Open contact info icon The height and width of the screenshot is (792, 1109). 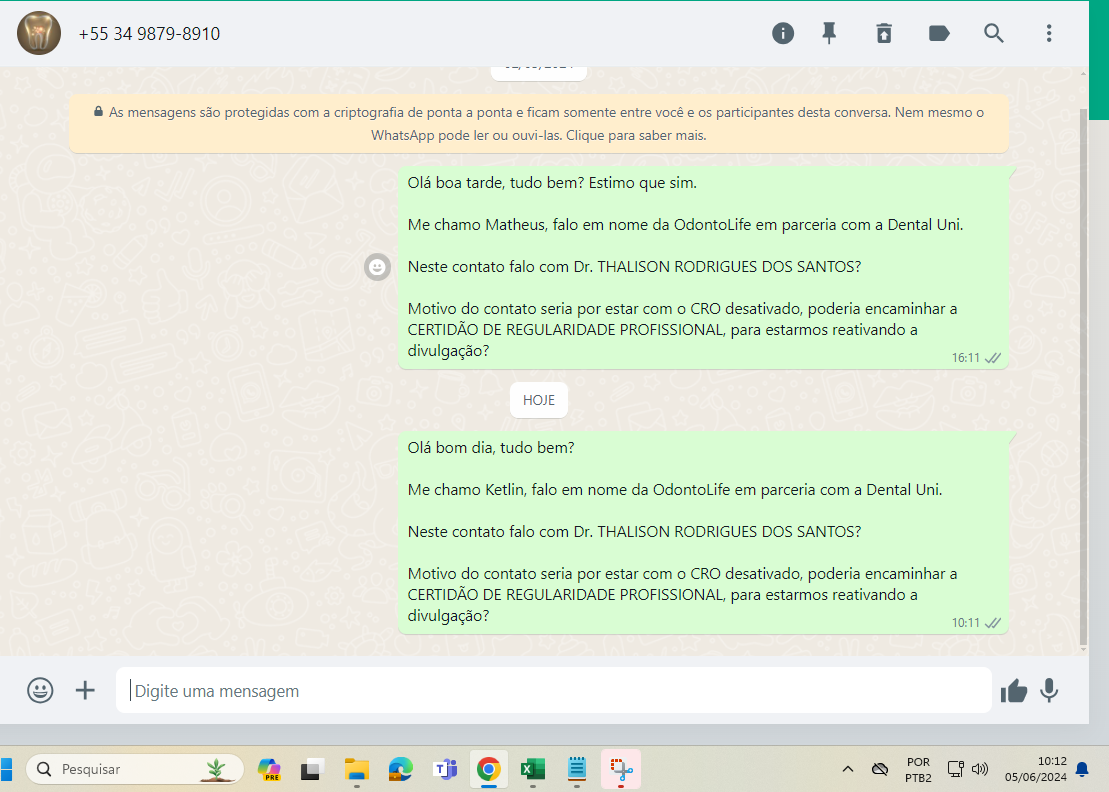pyautogui.click(x=782, y=33)
